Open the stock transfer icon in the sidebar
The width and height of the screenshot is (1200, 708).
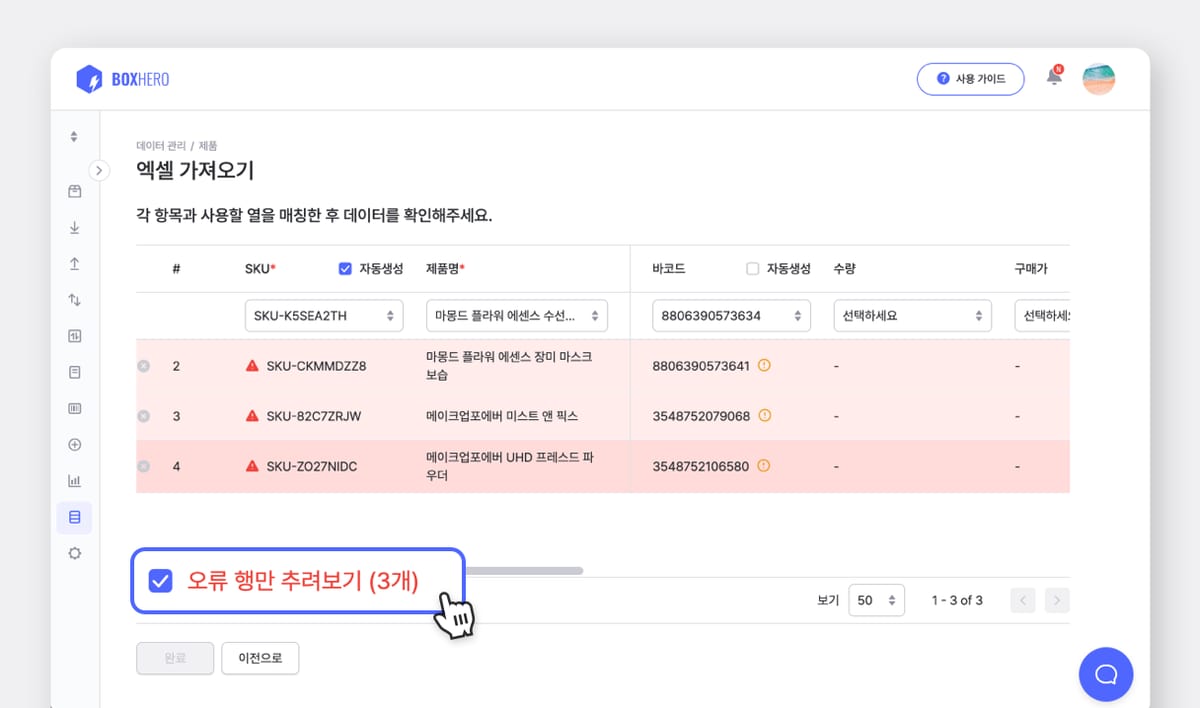pos(74,299)
